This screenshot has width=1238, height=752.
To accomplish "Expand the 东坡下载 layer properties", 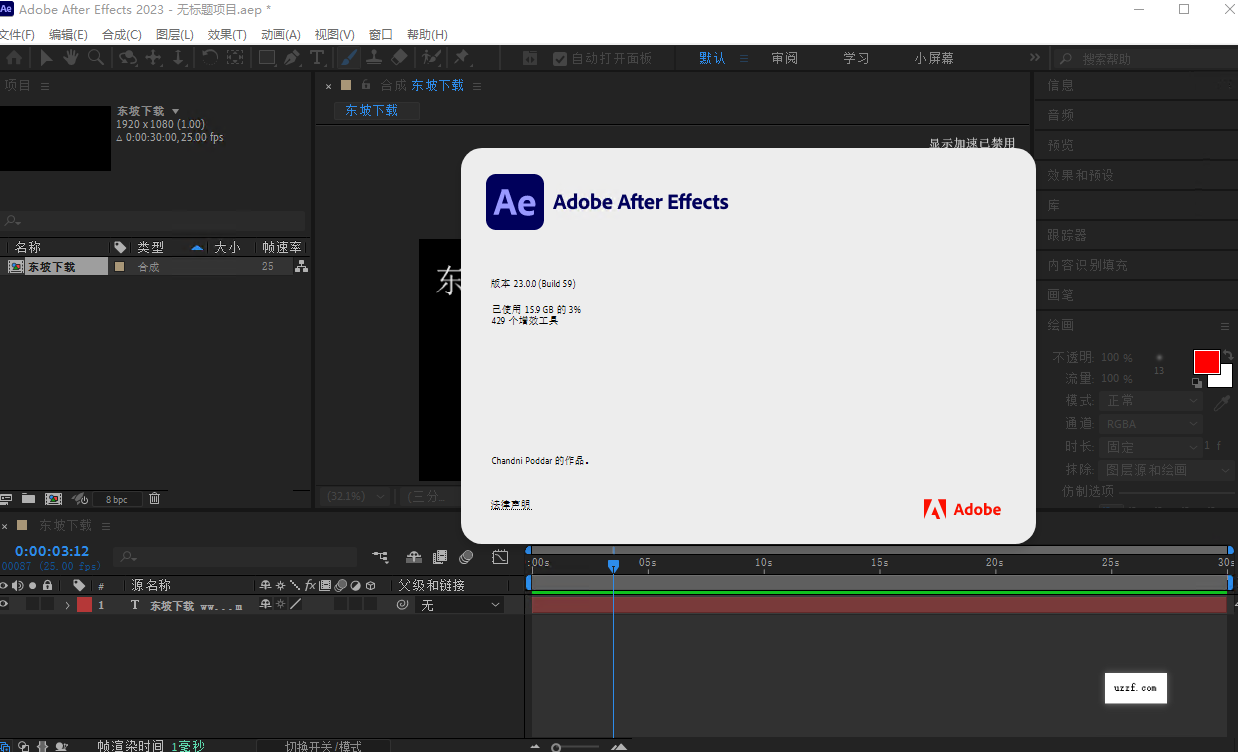I will pos(67,604).
